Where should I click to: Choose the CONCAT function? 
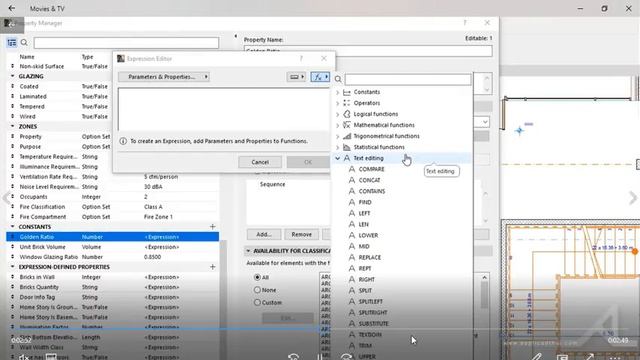click(x=369, y=180)
